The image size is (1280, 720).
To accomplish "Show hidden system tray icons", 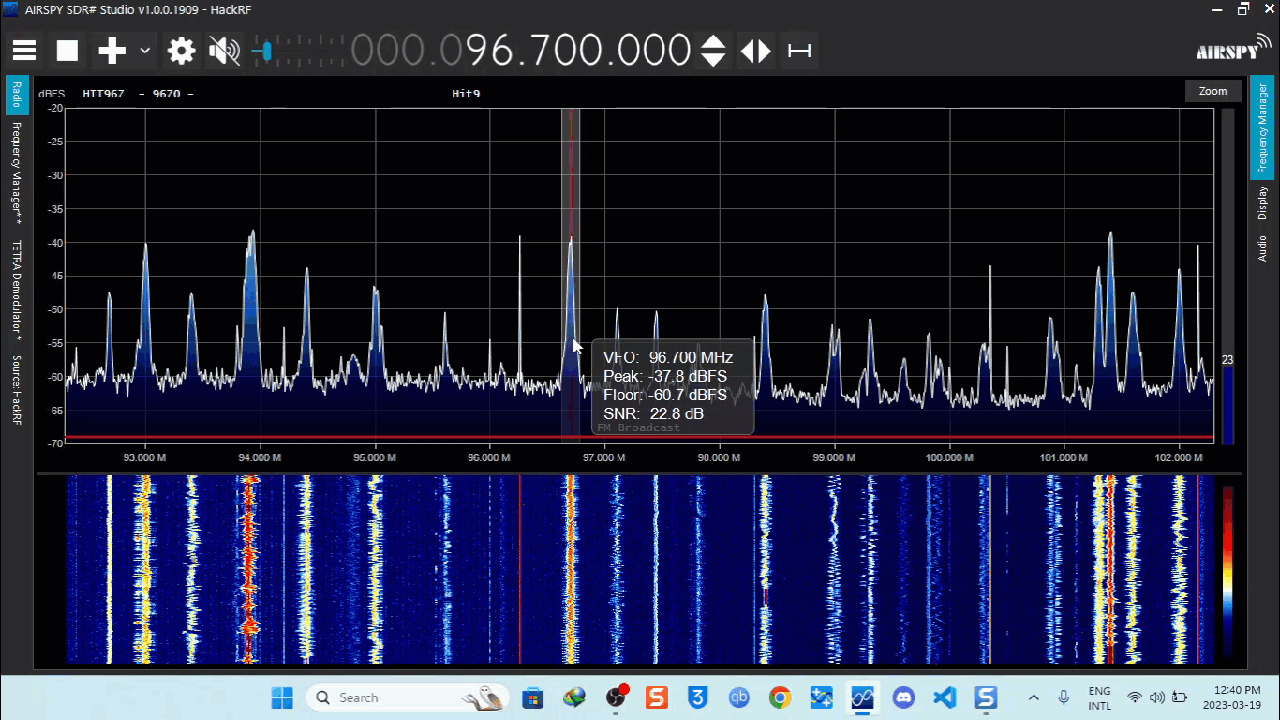I will tap(1034, 697).
